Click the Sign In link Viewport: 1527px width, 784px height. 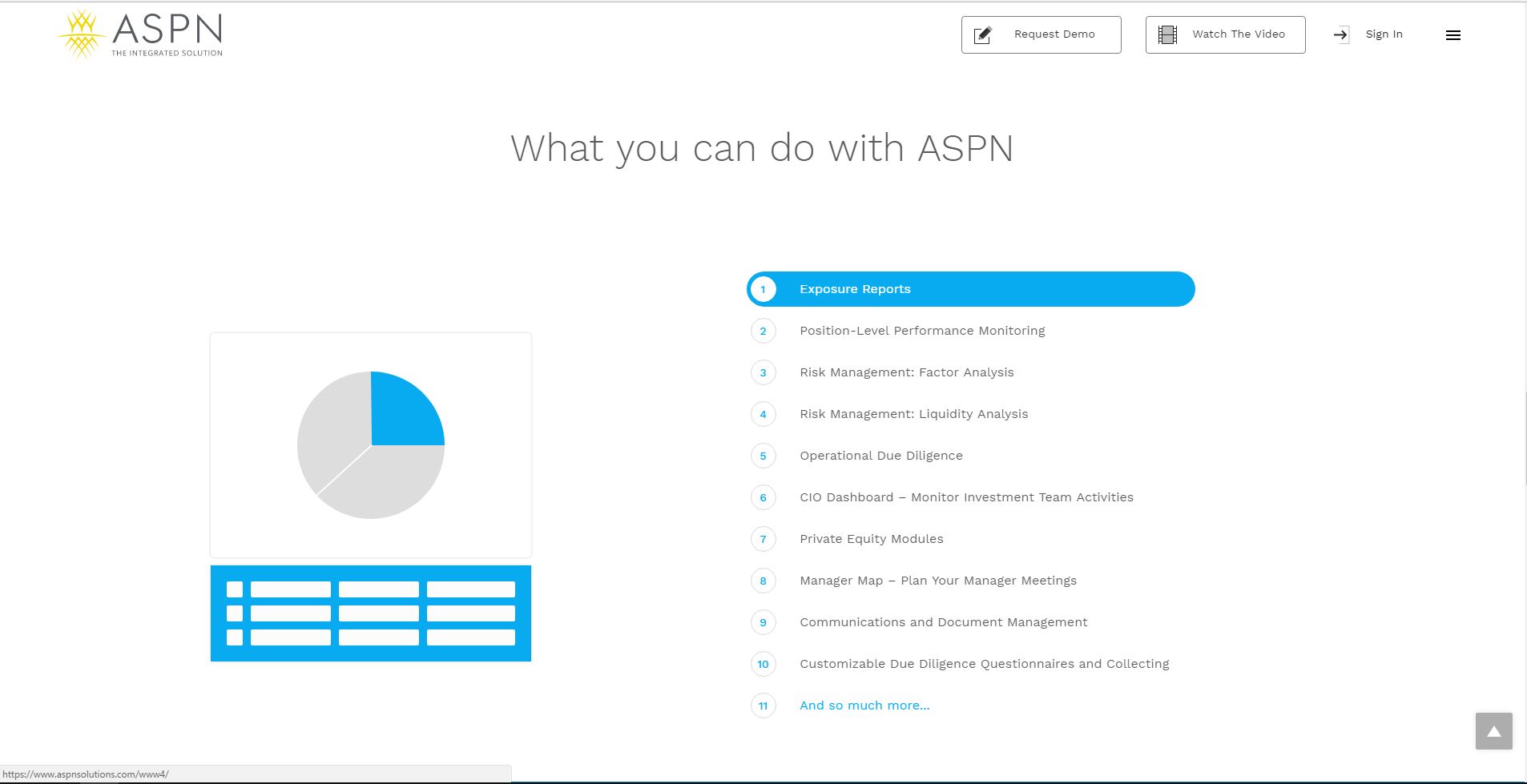(1384, 34)
